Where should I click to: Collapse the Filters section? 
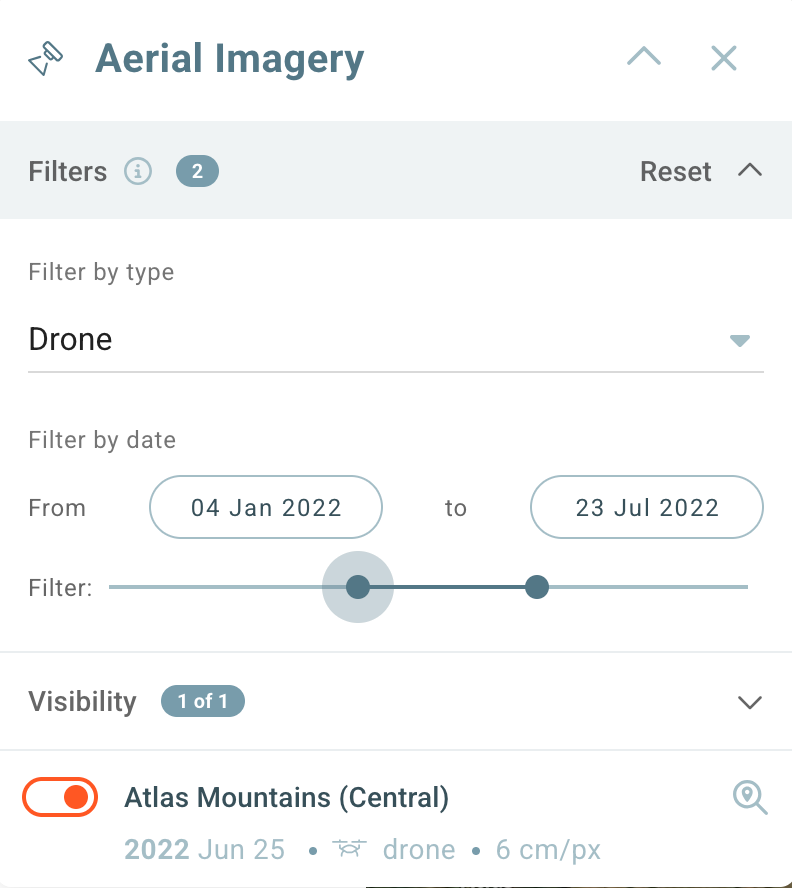tap(750, 170)
